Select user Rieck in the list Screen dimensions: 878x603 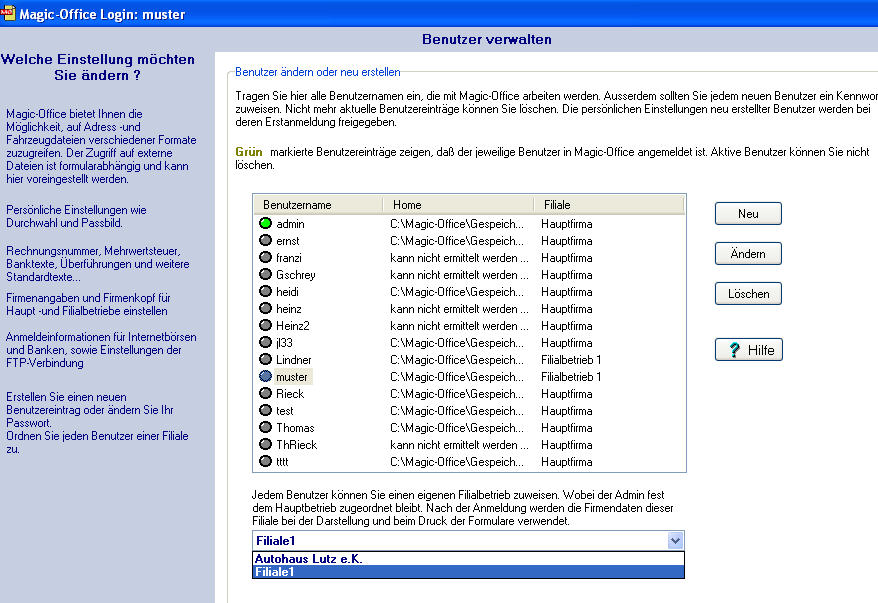[x=290, y=394]
